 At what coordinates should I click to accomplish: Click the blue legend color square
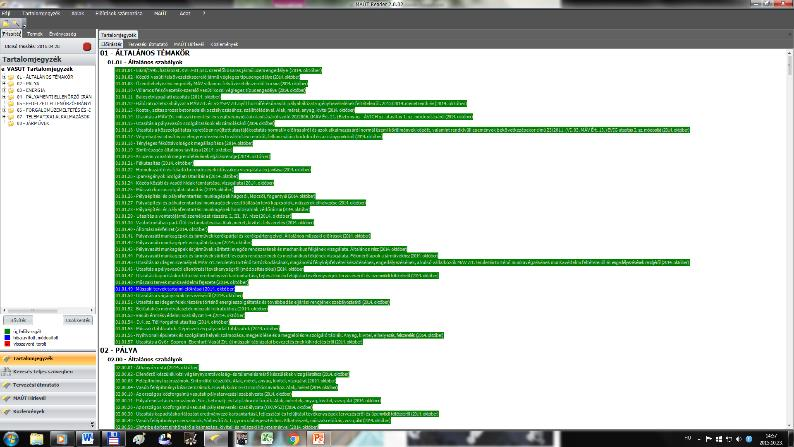[7, 338]
